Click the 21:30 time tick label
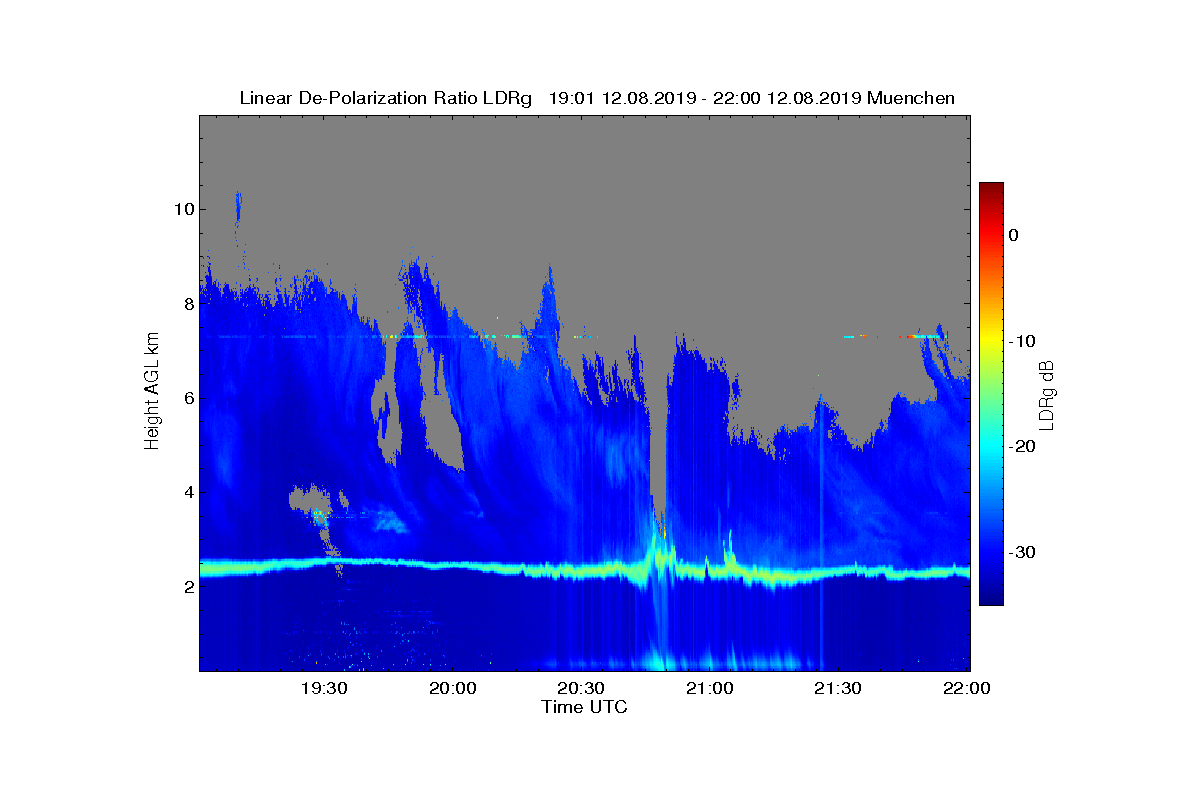The height and width of the screenshot is (800, 1200). point(839,688)
